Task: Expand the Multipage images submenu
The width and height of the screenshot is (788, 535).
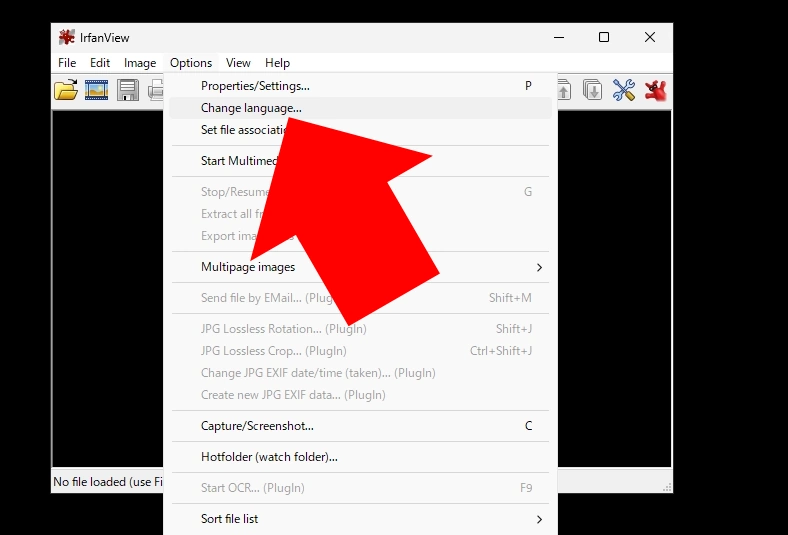Action: (x=360, y=267)
